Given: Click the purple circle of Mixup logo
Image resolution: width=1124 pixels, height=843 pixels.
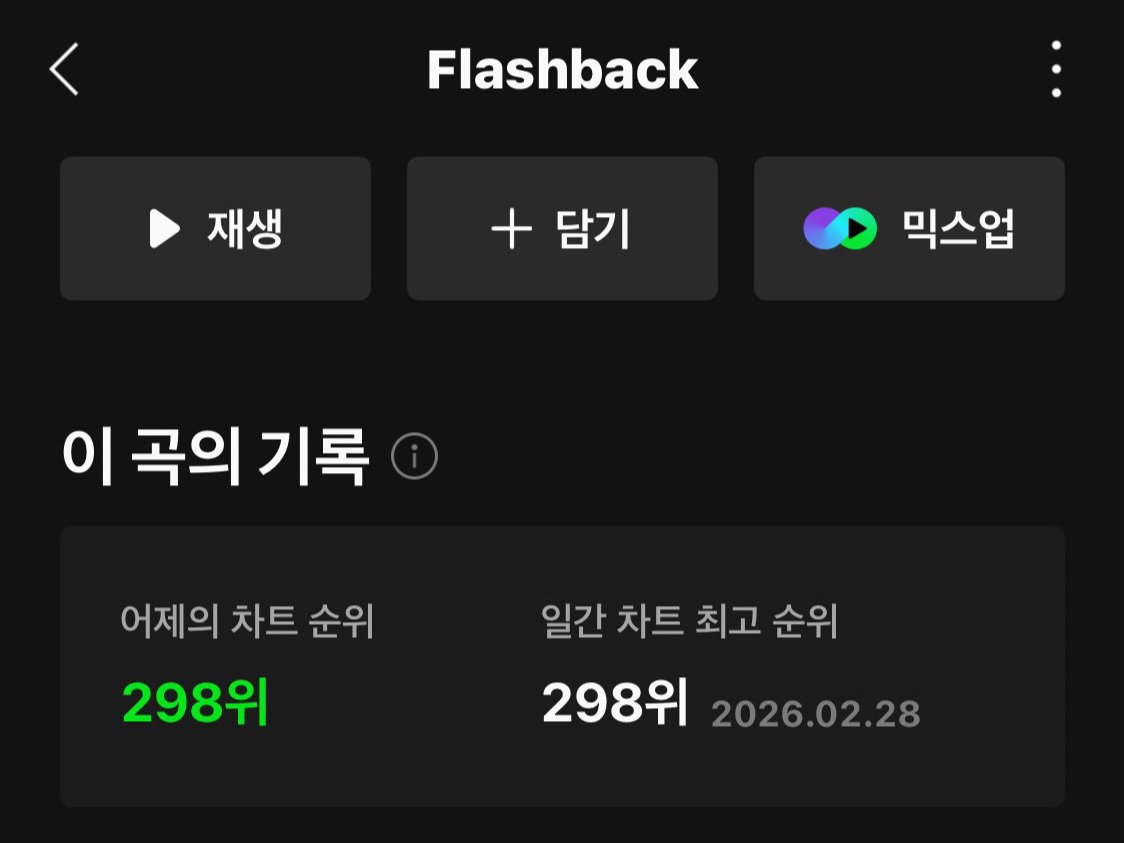Looking at the screenshot, I should click(x=822, y=229).
